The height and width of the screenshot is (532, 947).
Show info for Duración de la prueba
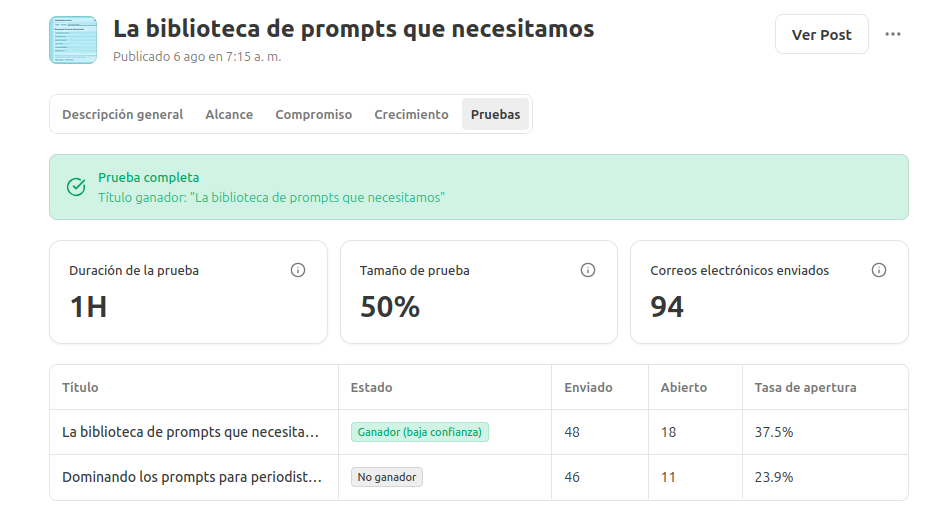298,270
